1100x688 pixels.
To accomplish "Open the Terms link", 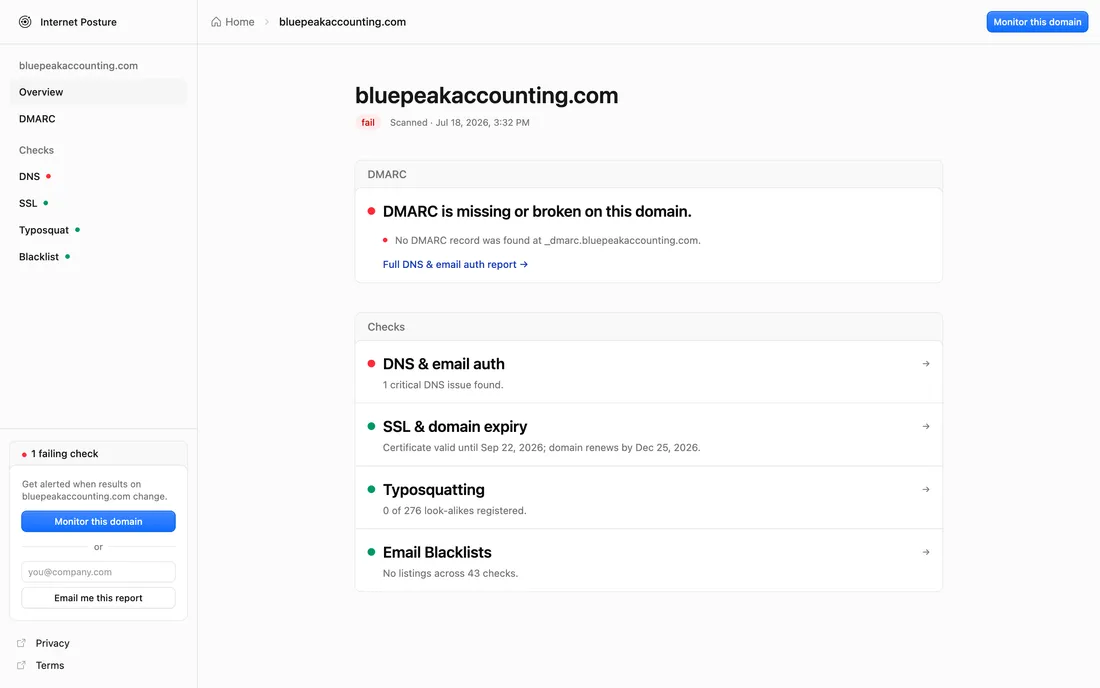I will (50, 666).
